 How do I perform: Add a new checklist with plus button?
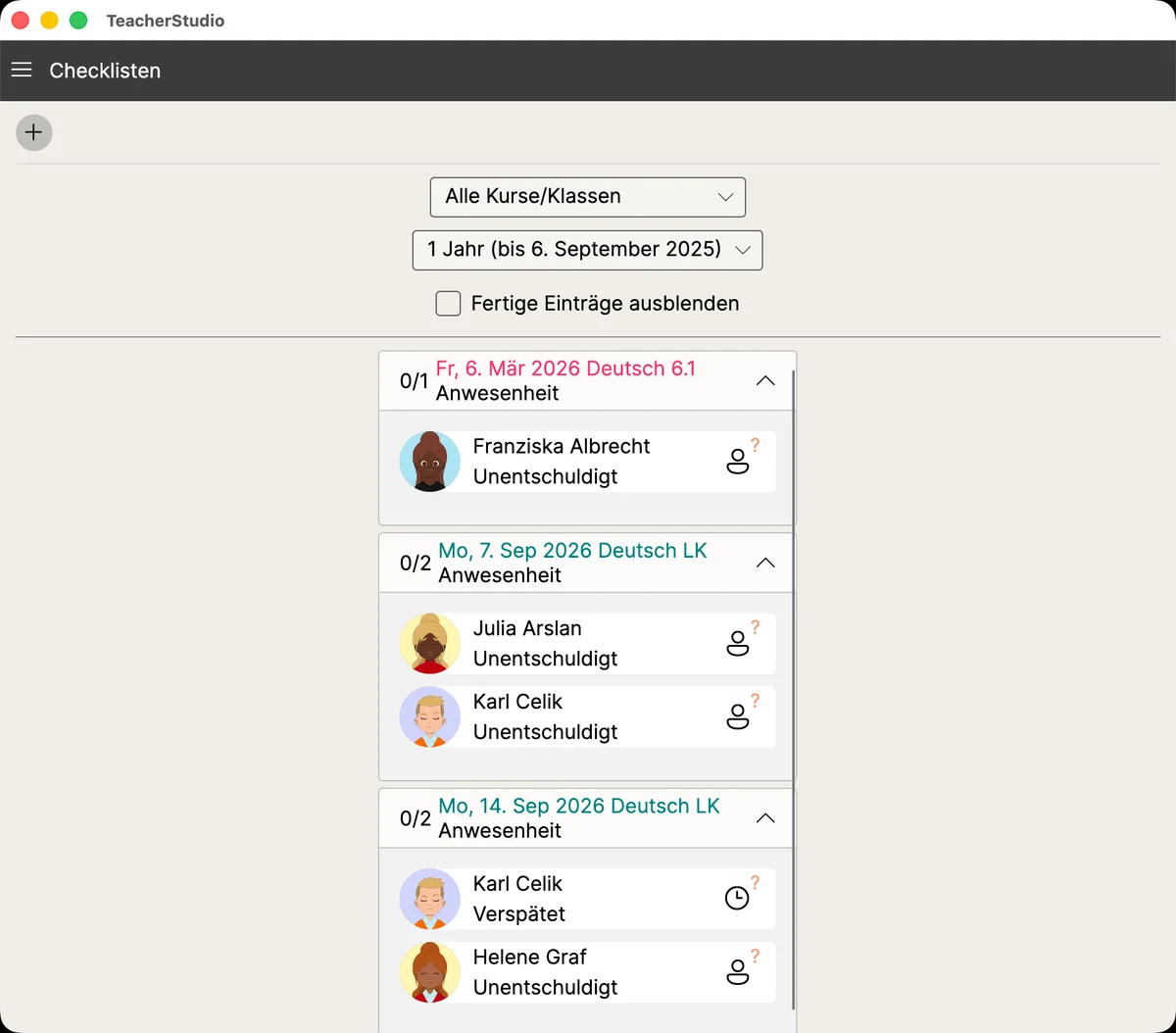34,132
